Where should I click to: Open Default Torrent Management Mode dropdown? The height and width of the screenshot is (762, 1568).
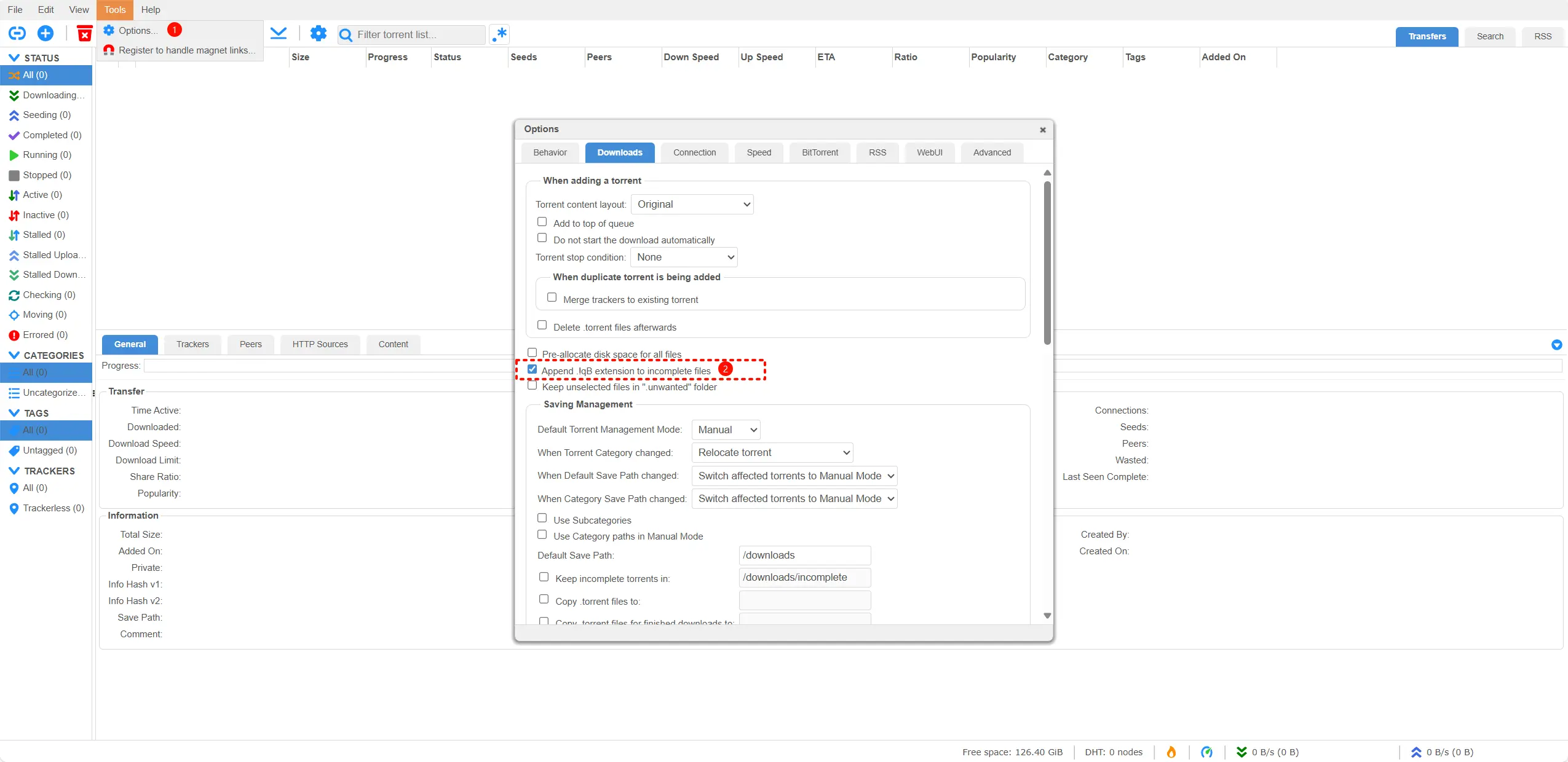pos(726,430)
